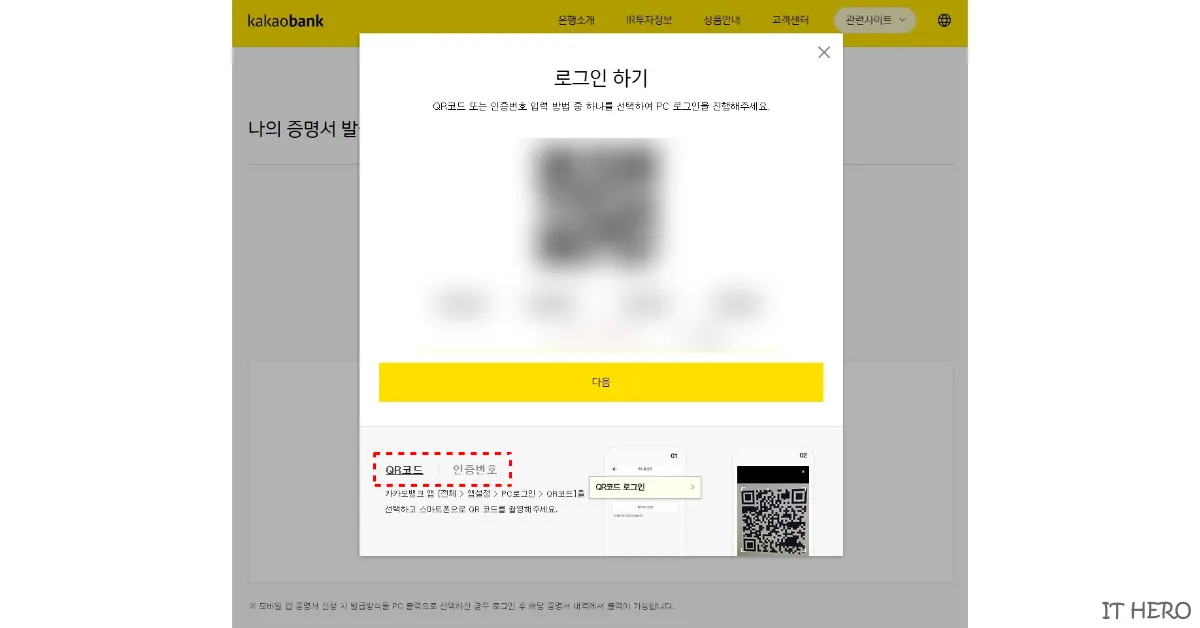Image resolution: width=1200 pixels, height=628 pixels.
Task: Switch to the 인증번호 tab
Action: [x=475, y=469]
